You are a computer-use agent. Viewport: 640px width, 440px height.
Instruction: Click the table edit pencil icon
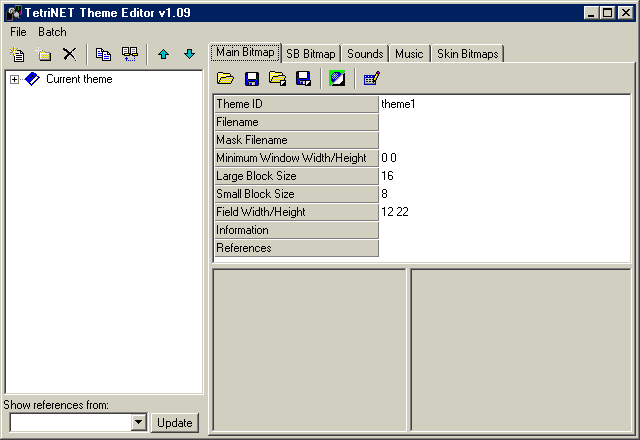point(371,78)
